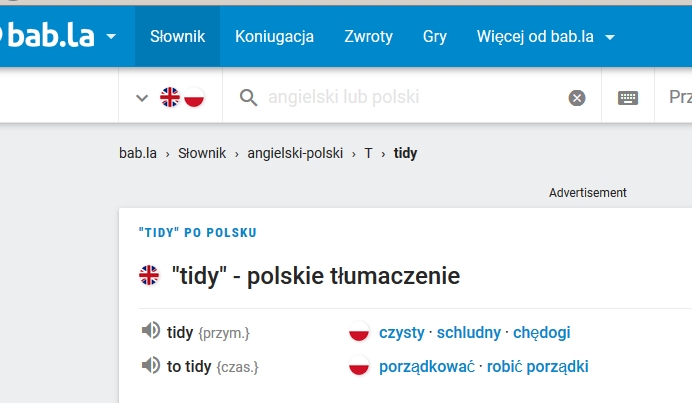Open the dropdown arrow next to bab.la logo
The image size is (692, 403).
110,37
